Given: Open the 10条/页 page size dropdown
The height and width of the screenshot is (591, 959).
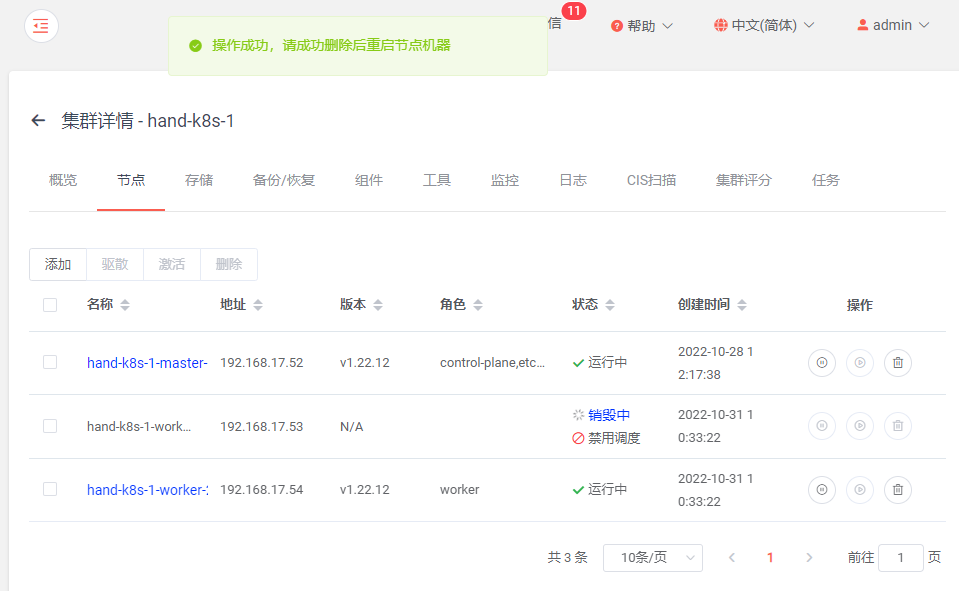Looking at the screenshot, I should point(652,557).
